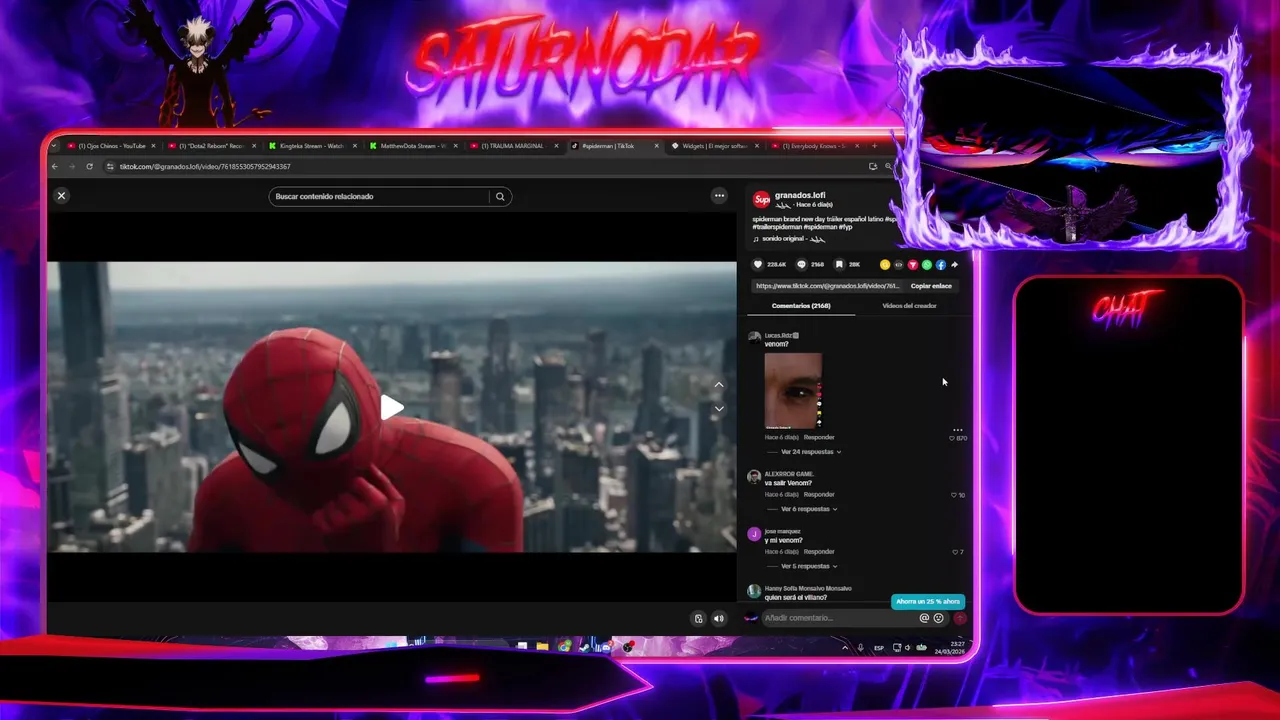This screenshot has width=1280, height=720.
Task: Click 'Copiar enlace' button
Action: [x=931, y=286]
